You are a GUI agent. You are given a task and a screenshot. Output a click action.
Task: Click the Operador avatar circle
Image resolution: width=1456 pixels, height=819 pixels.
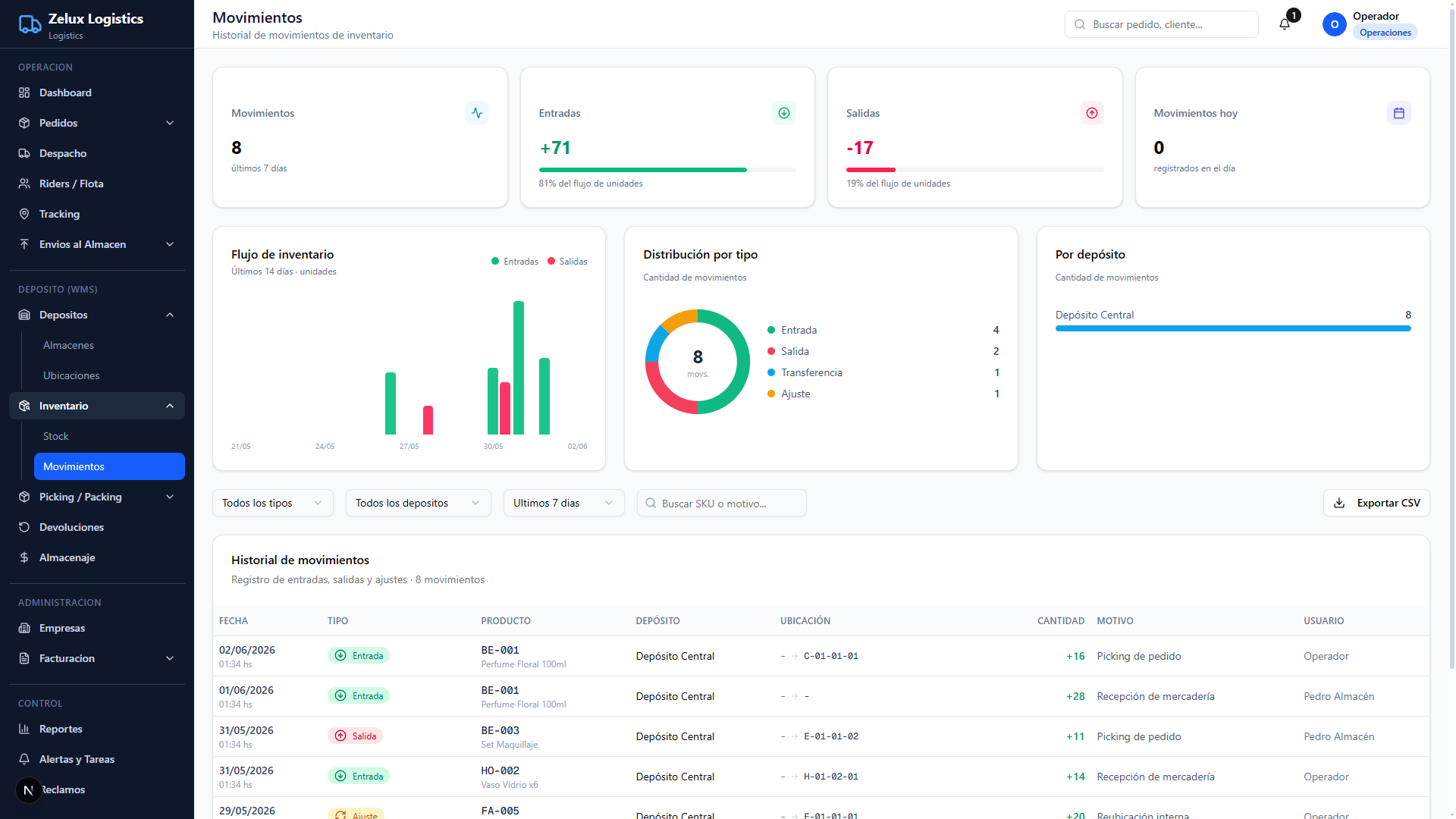pyautogui.click(x=1334, y=24)
